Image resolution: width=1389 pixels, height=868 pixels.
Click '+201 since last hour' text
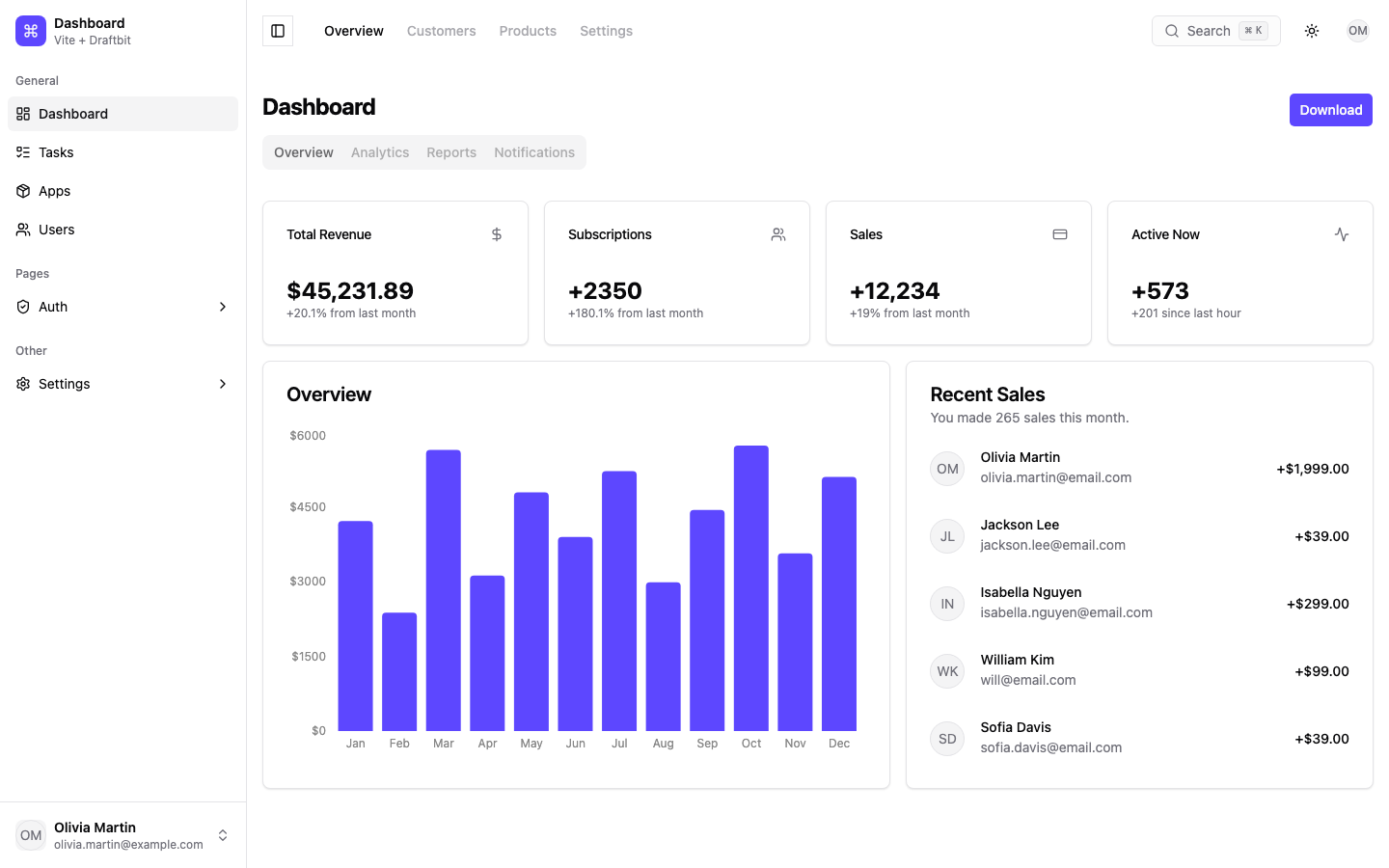(x=1186, y=313)
